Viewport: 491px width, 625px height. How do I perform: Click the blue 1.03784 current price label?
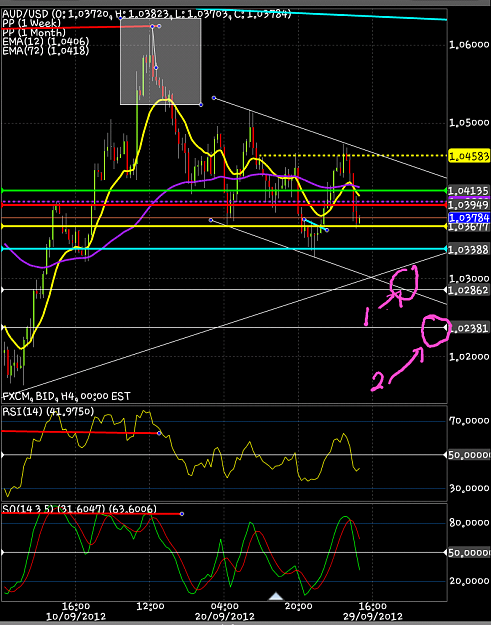coord(469,218)
